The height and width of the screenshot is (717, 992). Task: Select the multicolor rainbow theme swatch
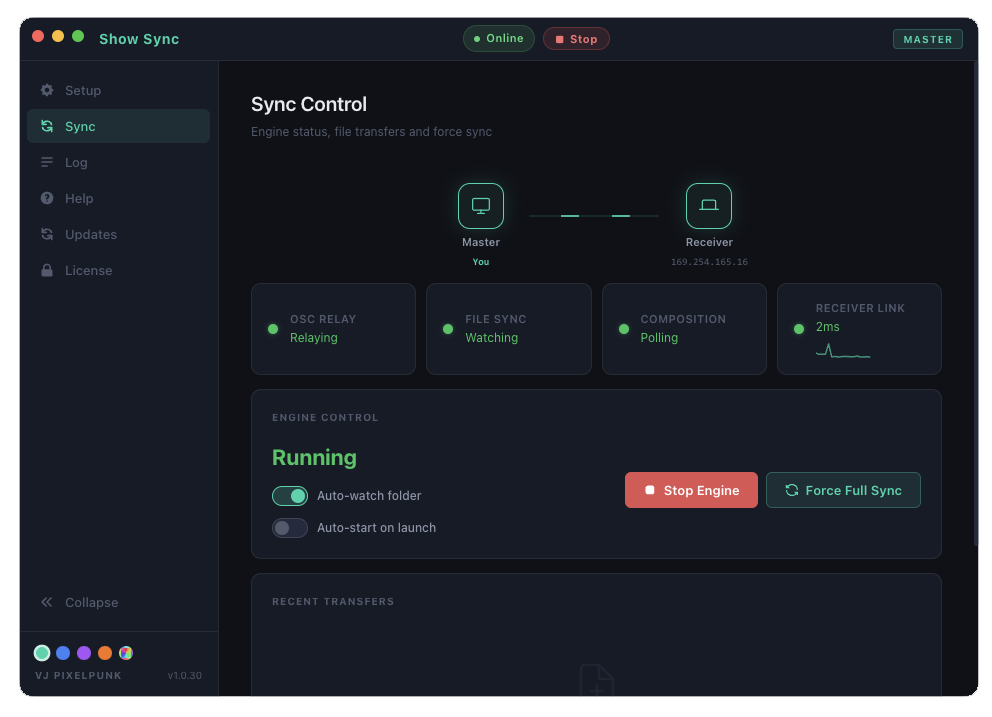[x=126, y=652]
